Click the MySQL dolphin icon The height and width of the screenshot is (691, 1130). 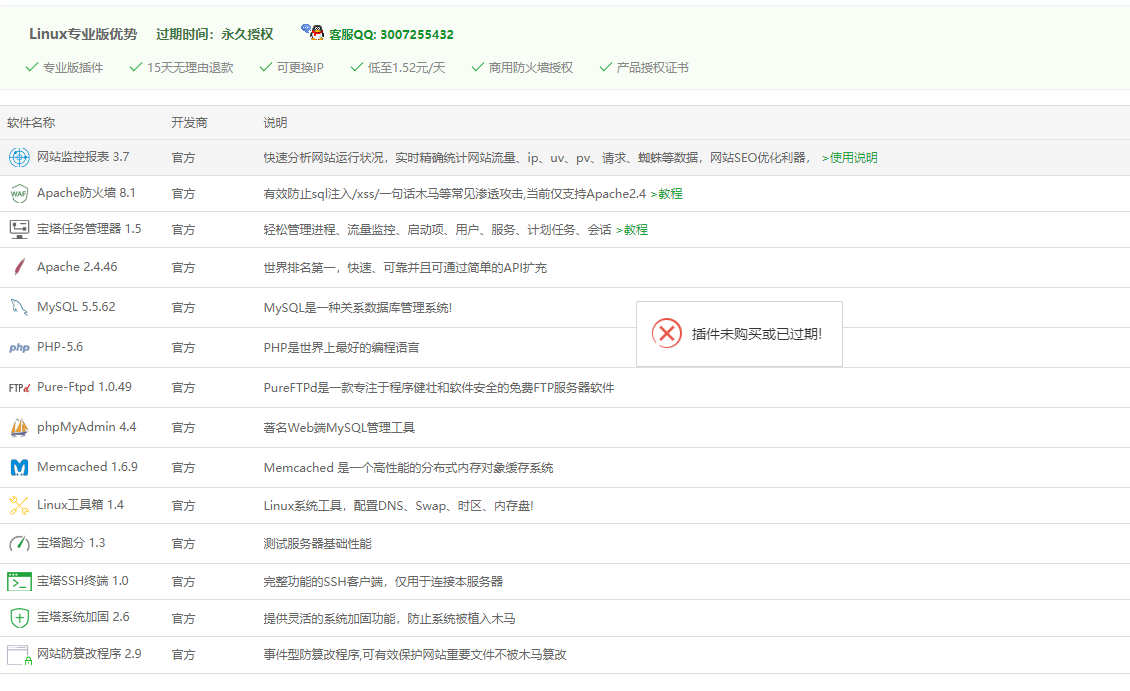click(x=19, y=307)
